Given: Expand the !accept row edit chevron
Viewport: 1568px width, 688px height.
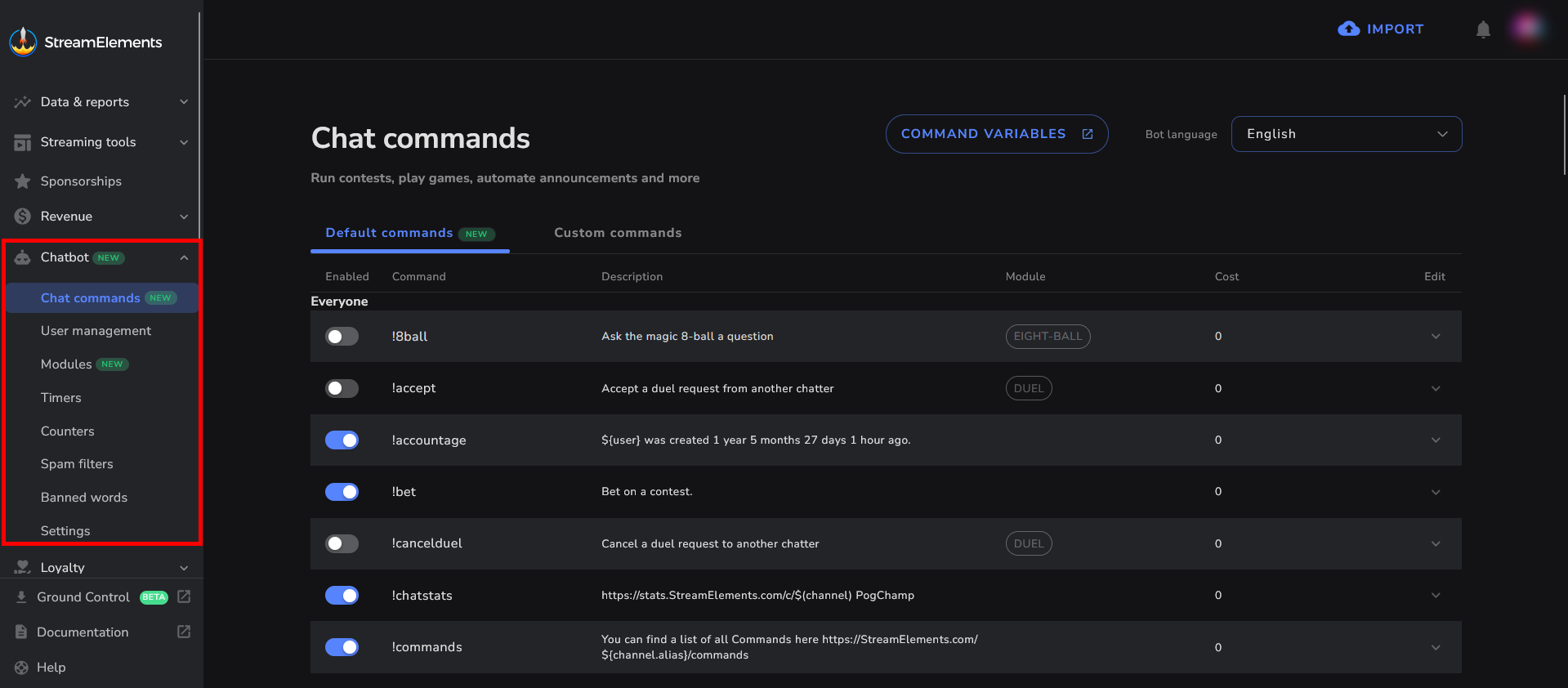Looking at the screenshot, I should pos(1436,388).
